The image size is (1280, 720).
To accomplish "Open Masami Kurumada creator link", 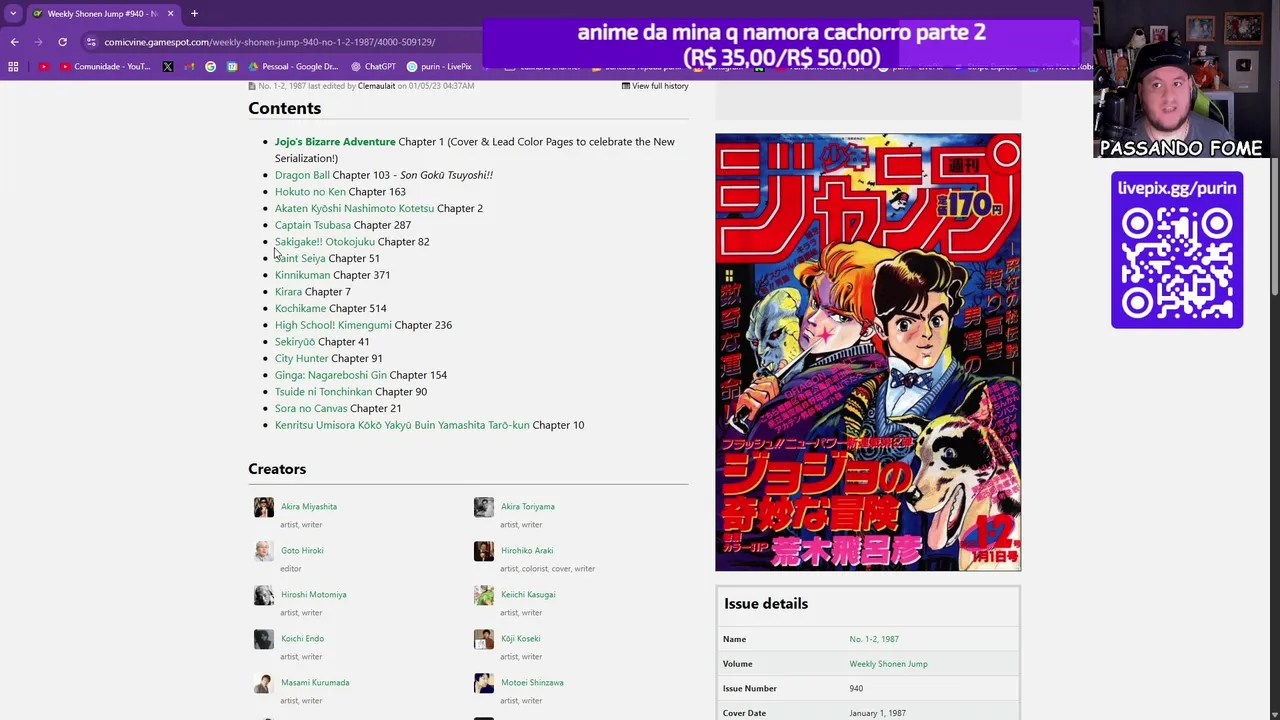I will [315, 683].
